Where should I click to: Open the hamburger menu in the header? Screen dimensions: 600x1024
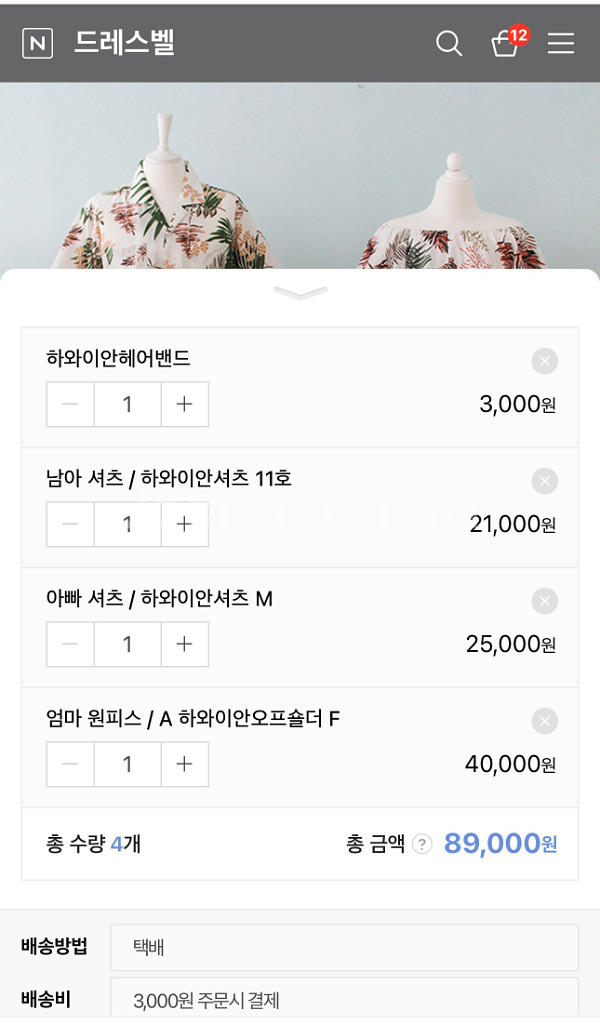tap(560, 43)
